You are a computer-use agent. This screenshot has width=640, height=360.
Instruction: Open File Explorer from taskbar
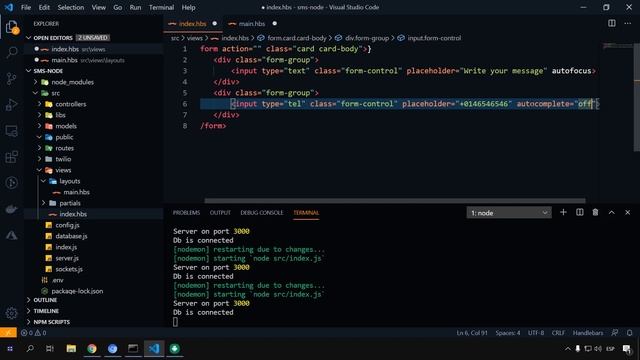pyautogui.click(x=71, y=349)
